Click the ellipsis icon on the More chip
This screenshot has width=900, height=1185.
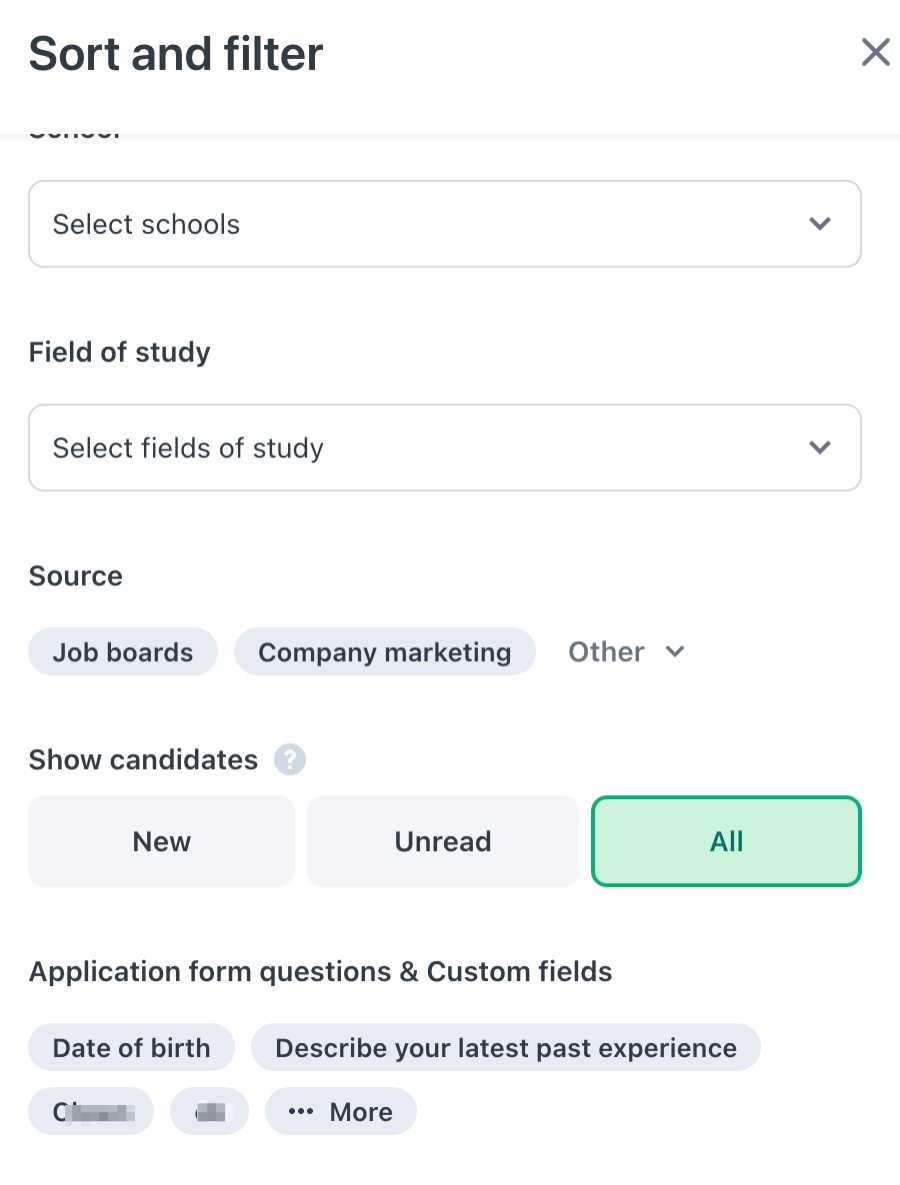(301, 1112)
